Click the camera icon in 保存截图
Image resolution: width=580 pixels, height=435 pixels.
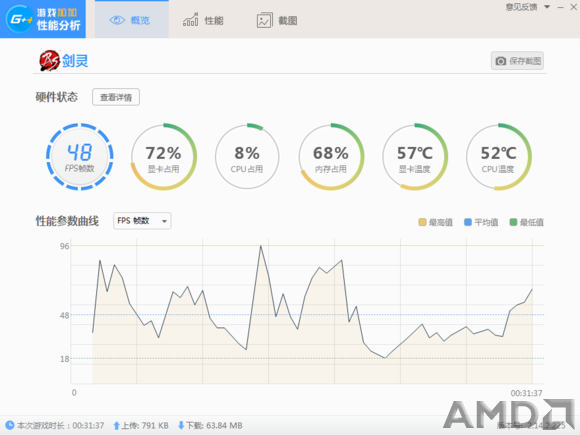tap(500, 61)
